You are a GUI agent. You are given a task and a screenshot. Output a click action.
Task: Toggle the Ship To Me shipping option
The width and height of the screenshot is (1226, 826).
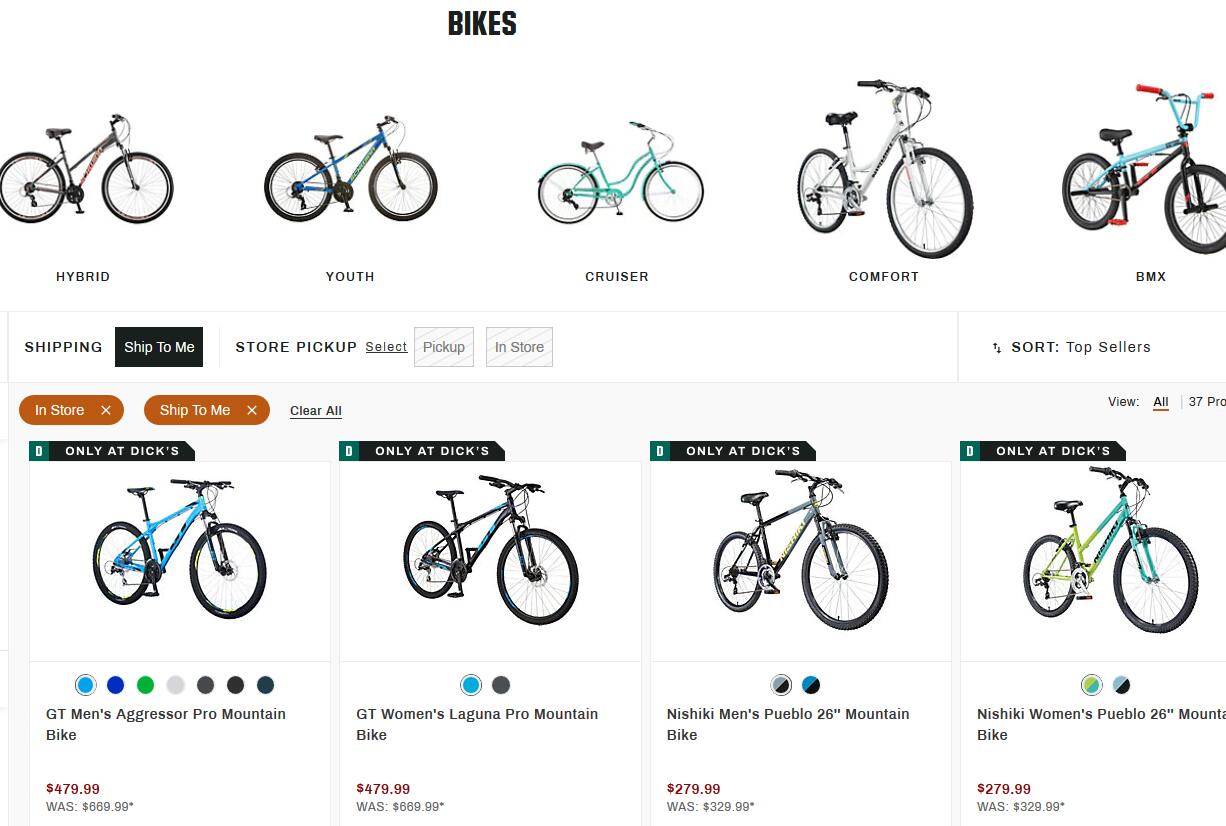coord(159,347)
